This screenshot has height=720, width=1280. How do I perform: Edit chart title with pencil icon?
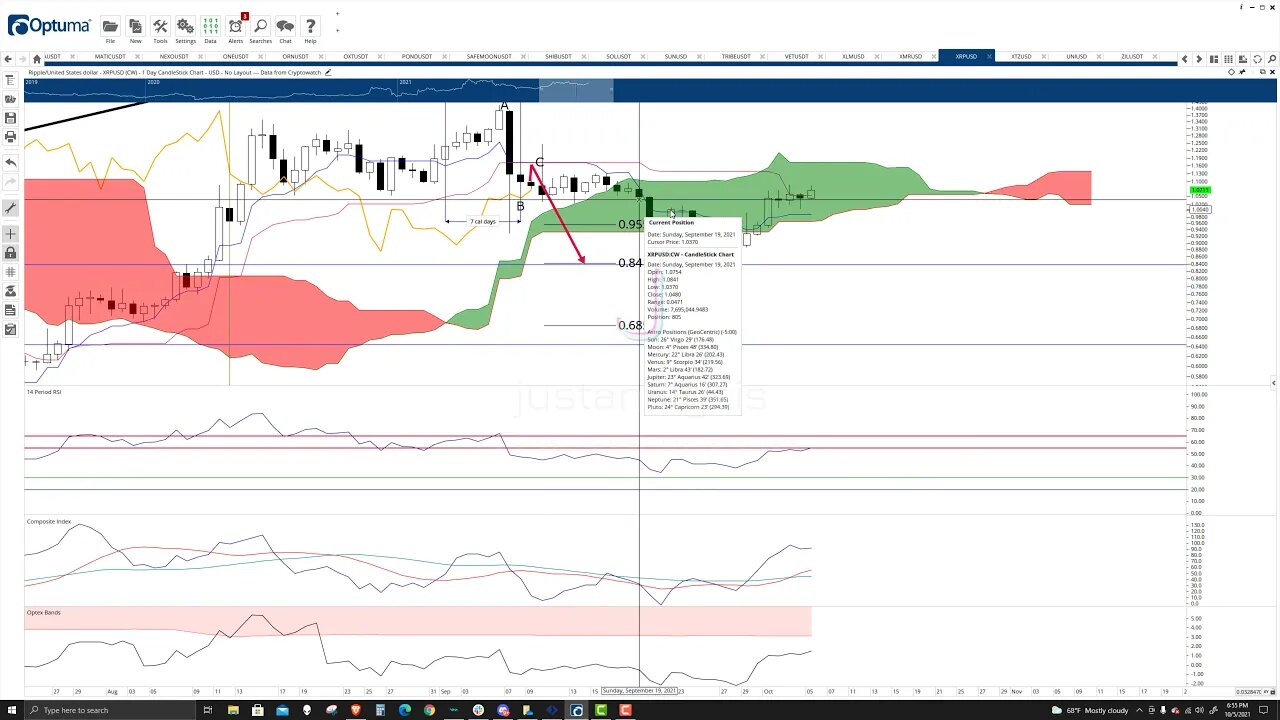328,72
